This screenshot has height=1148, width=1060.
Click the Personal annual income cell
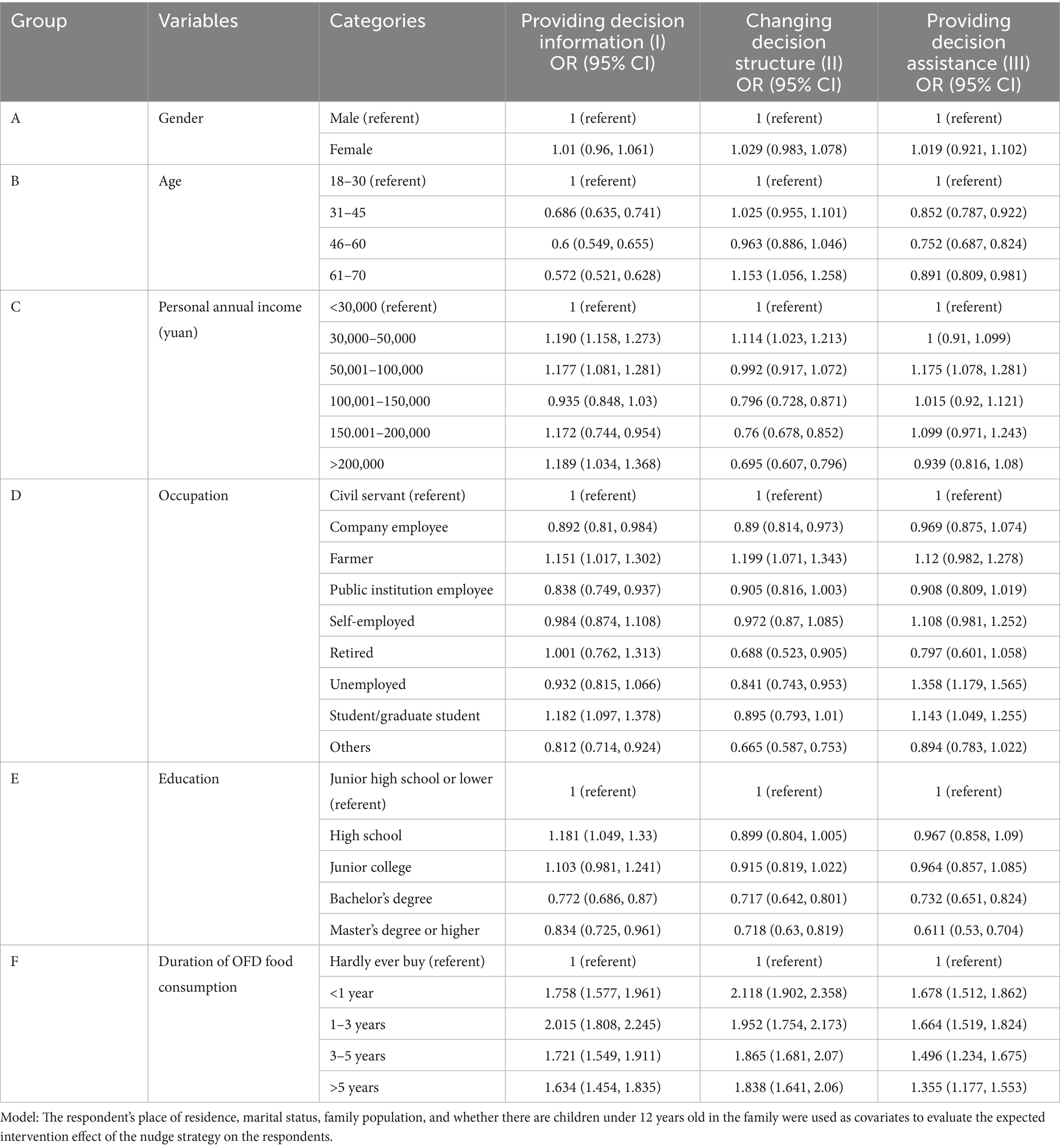point(230,319)
